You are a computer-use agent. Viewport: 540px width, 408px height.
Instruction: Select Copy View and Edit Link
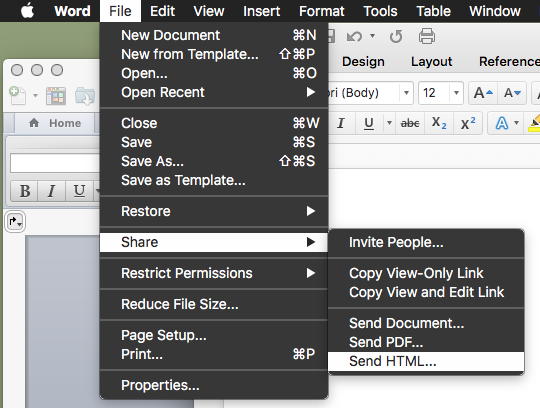pos(426,292)
